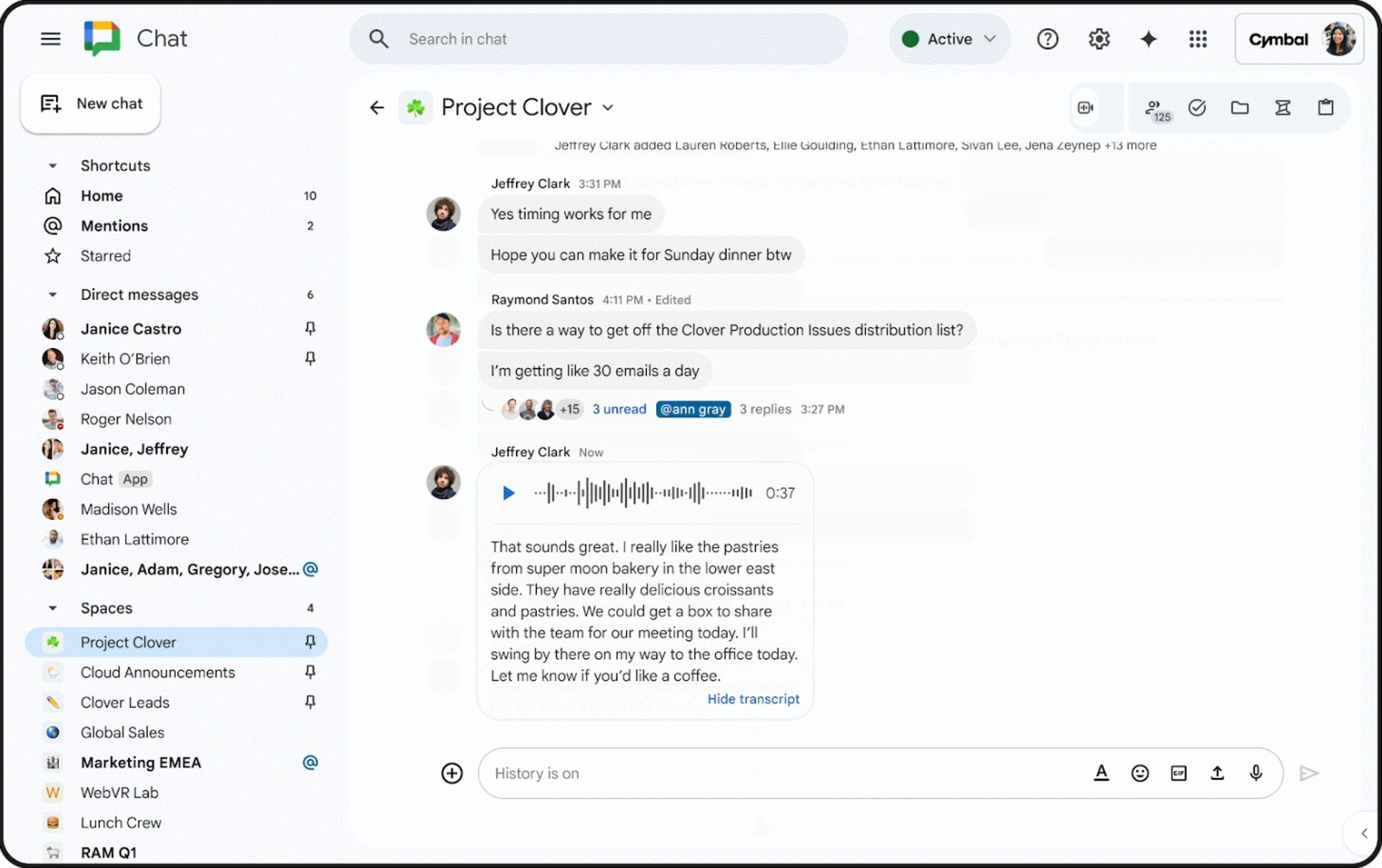Play the 0:37 voice message
Image resolution: width=1382 pixels, height=868 pixels.
click(x=508, y=492)
